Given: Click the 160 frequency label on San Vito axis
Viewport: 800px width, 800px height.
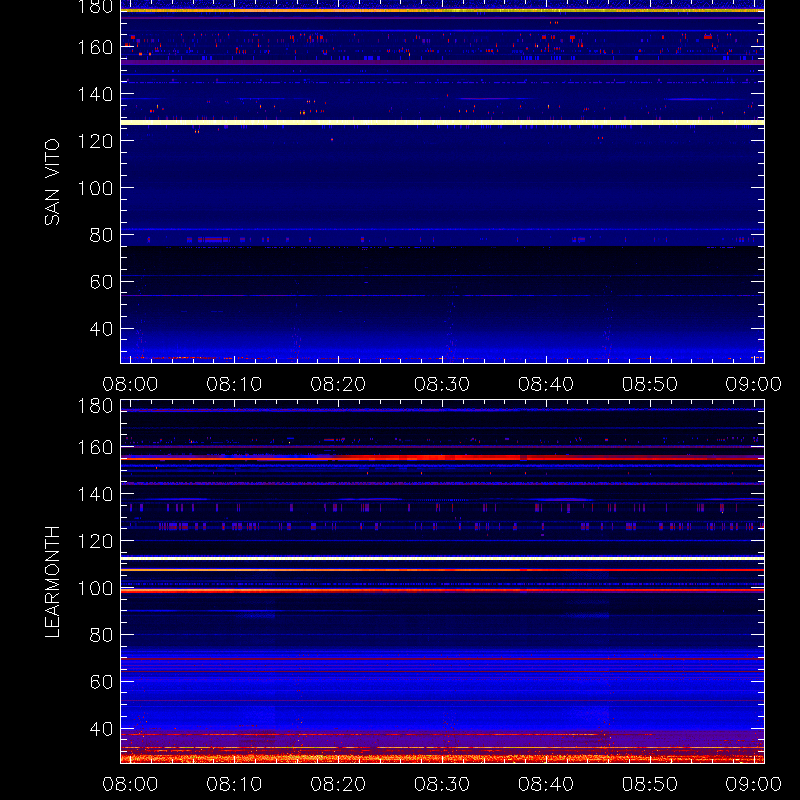Looking at the screenshot, I should (x=95, y=47).
